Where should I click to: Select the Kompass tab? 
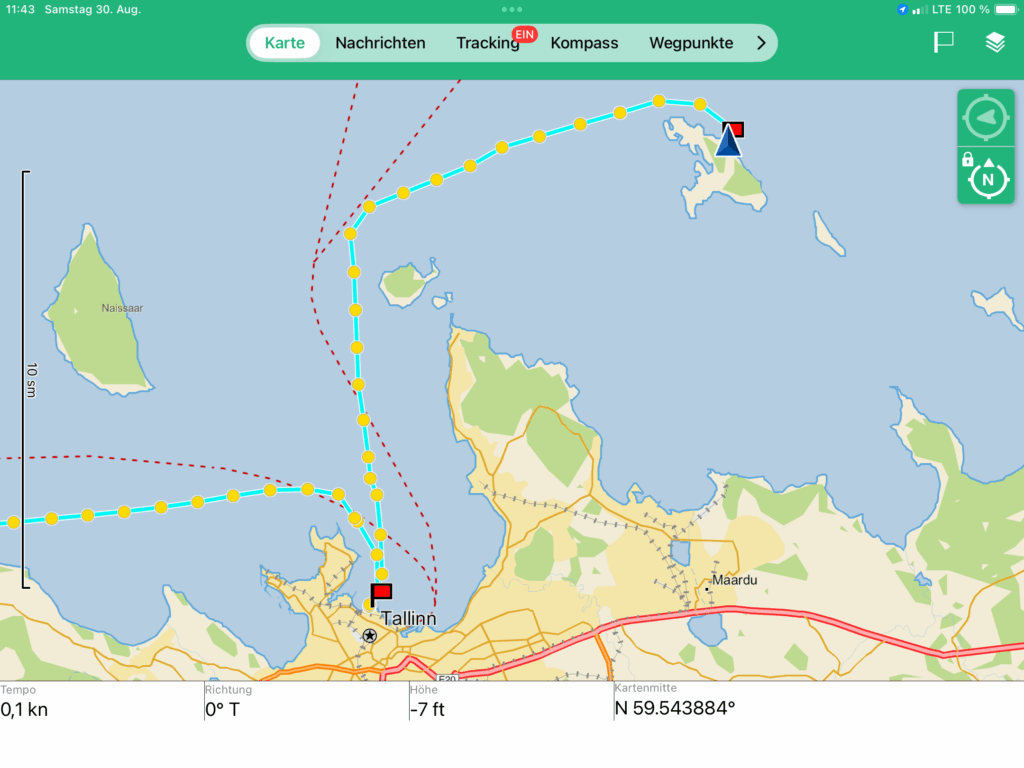(584, 43)
